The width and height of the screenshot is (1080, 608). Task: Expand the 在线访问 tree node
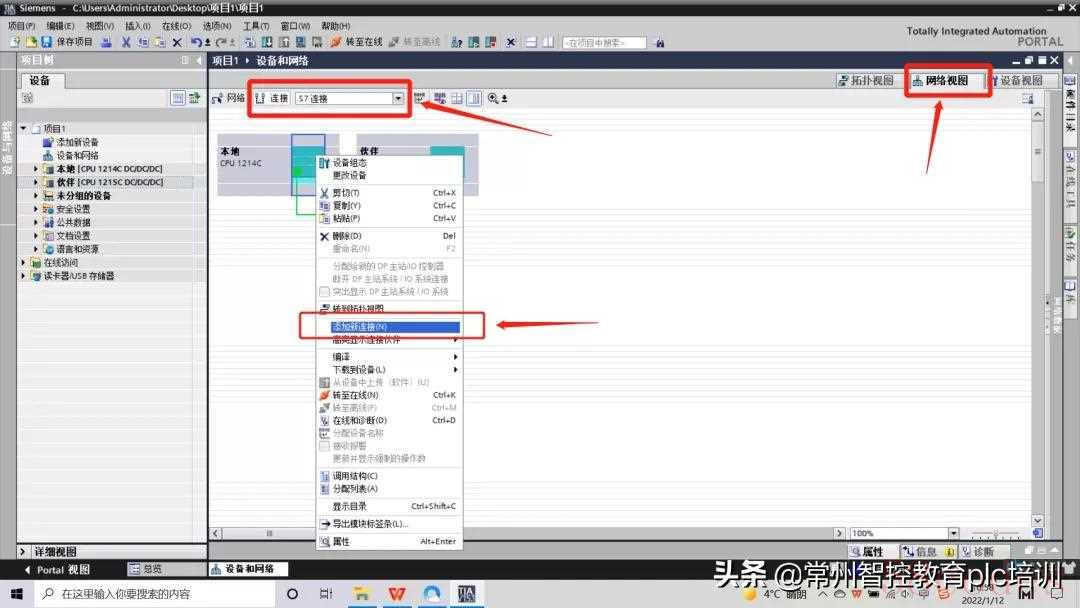pos(23,262)
